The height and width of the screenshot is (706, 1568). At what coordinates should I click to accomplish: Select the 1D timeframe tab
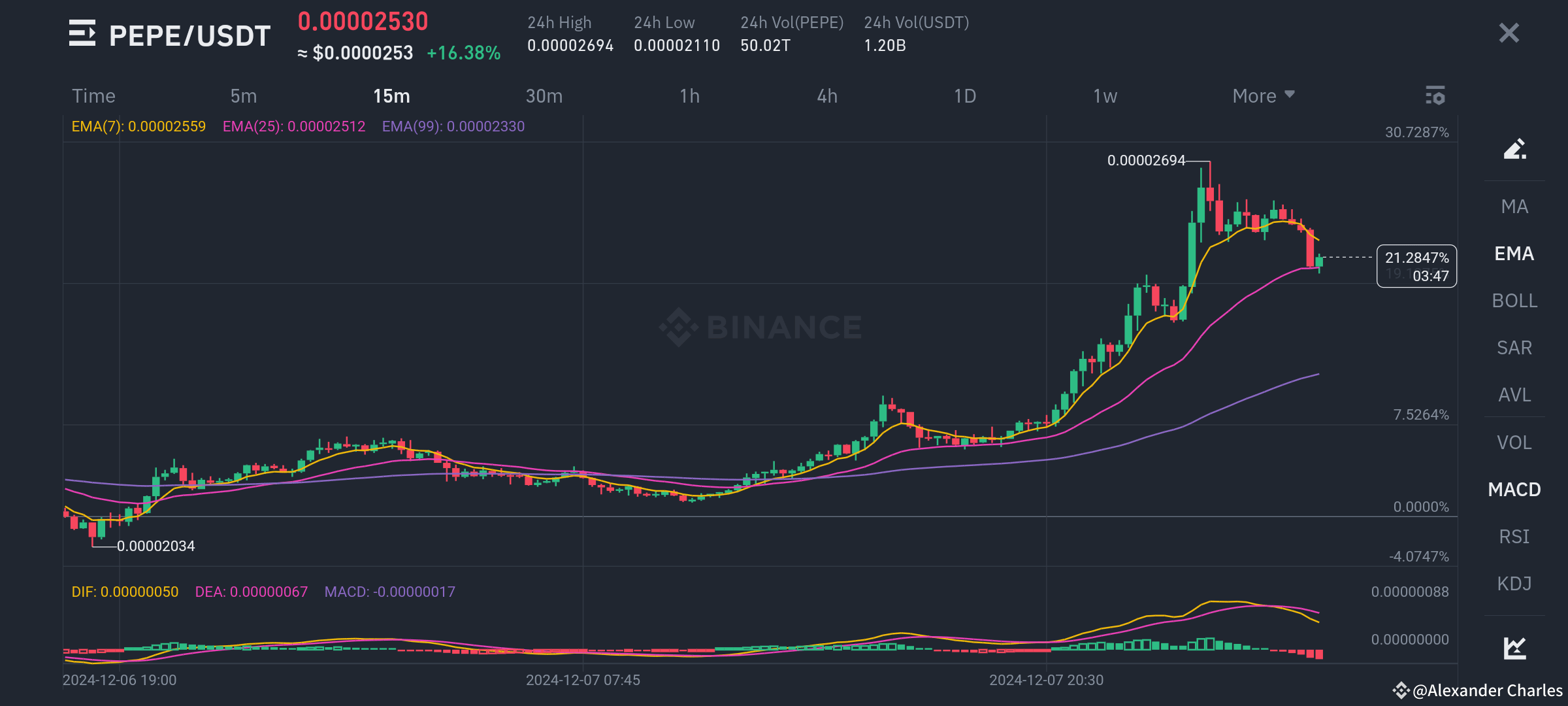964,95
